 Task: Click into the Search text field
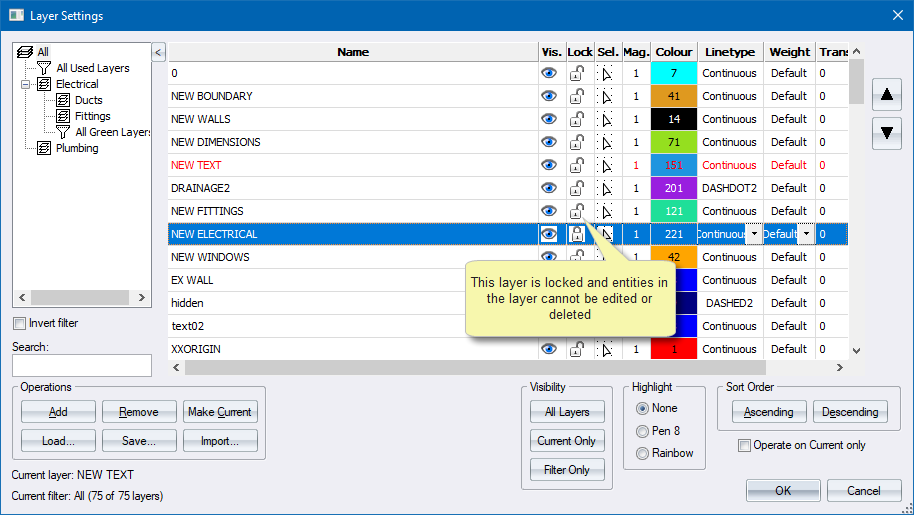coord(81,365)
